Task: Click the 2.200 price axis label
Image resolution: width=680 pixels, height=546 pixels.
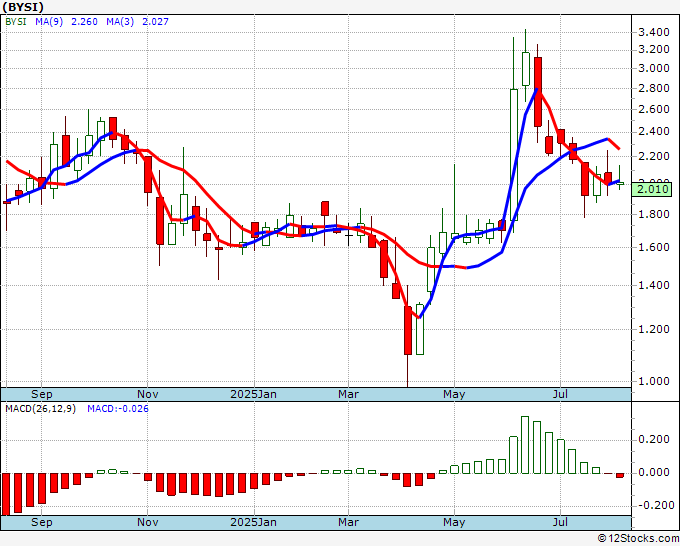Action: [654, 156]
